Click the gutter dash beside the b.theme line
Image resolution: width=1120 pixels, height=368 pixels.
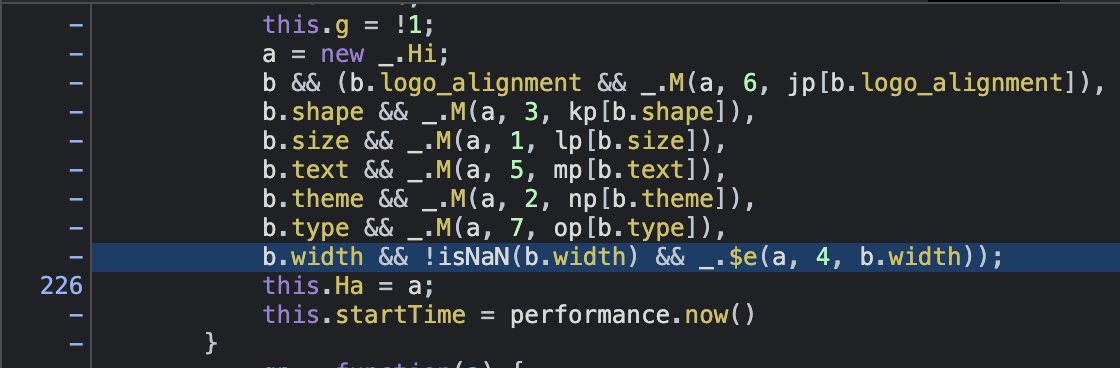(76, 199)
